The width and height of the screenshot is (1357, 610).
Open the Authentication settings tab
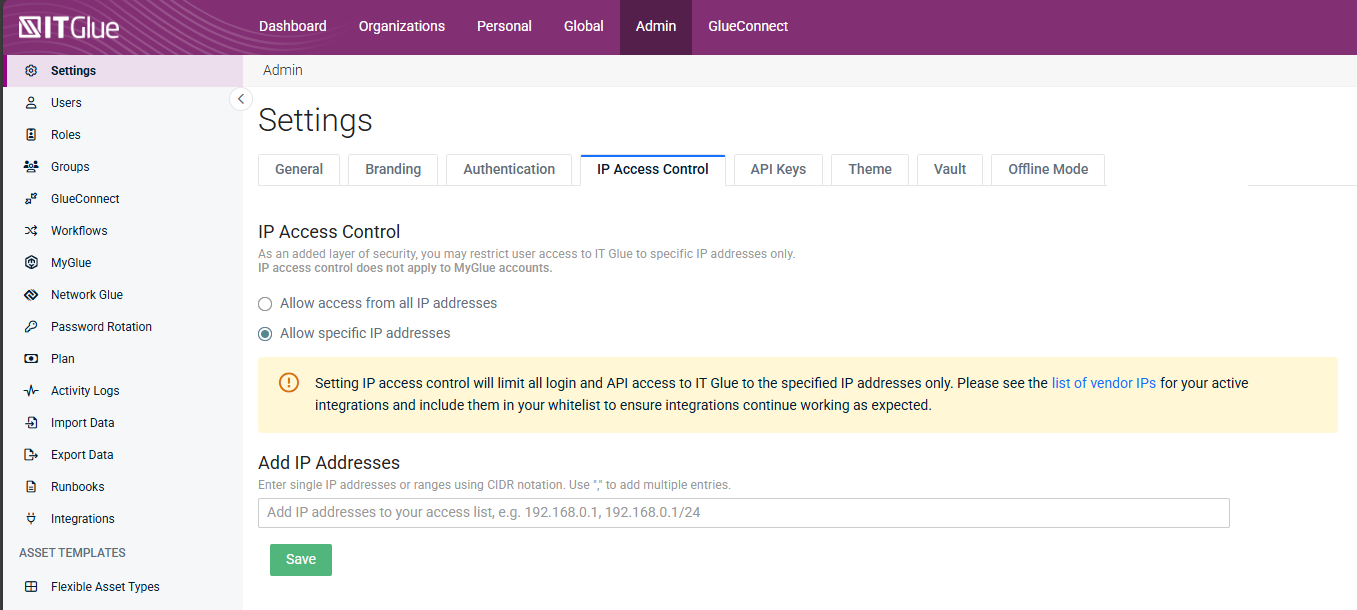coord(508,169)
